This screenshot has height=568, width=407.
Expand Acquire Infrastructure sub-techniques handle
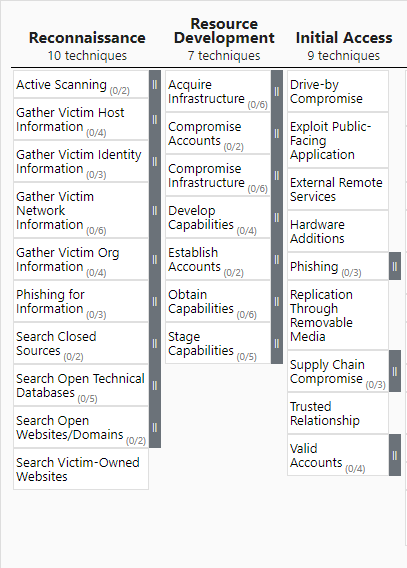tap(277, 91)
